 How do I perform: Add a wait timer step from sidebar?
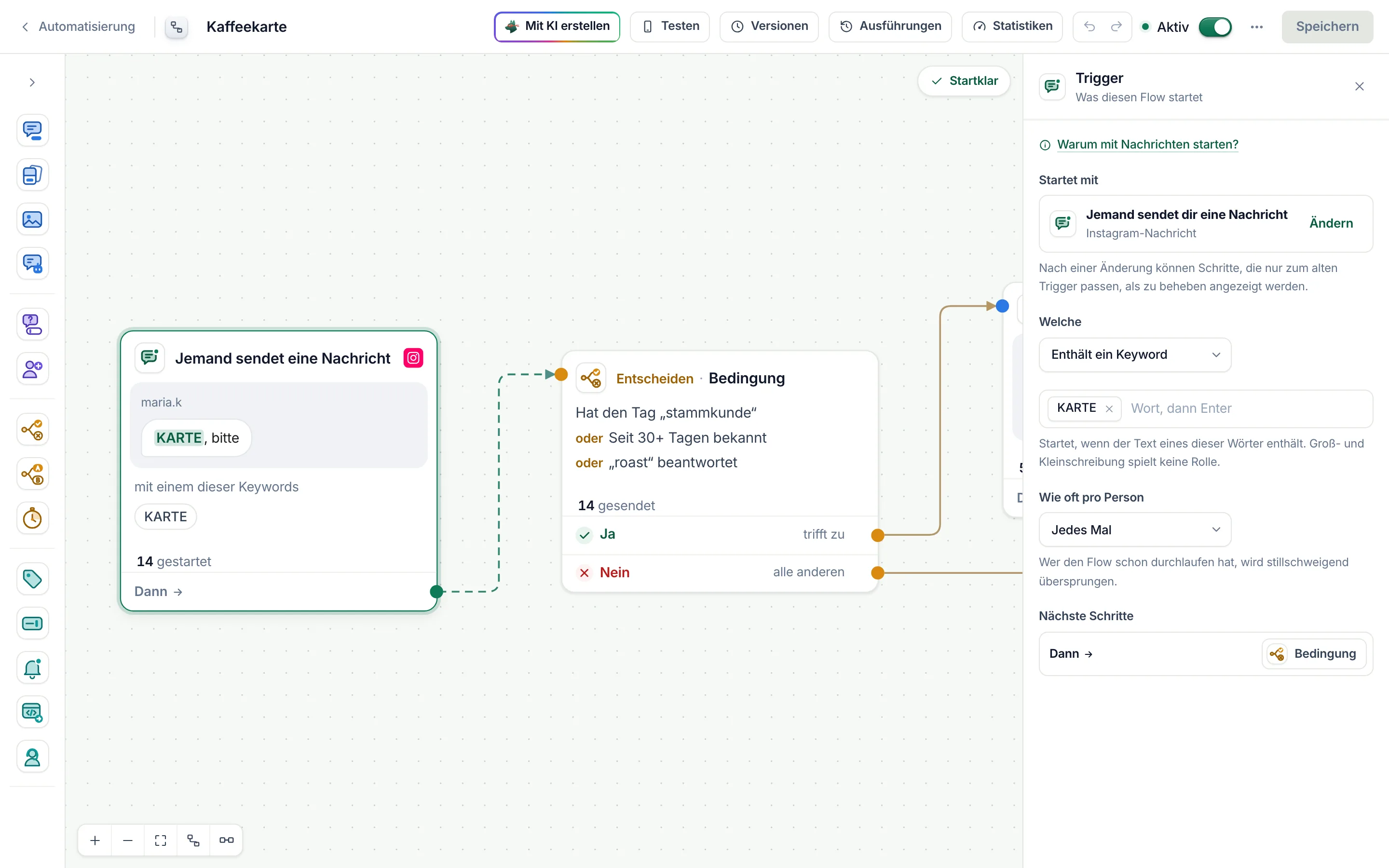32,518
